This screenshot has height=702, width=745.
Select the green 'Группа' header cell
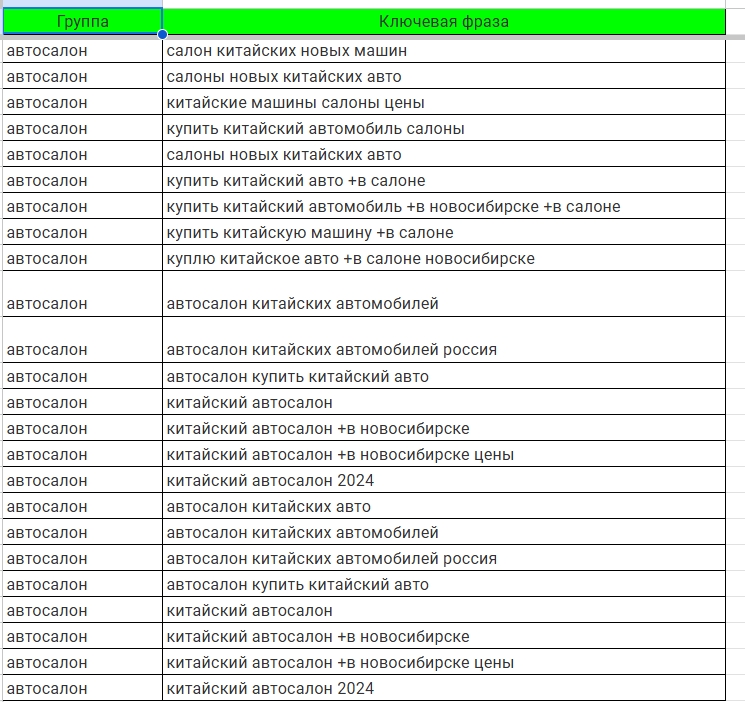82,21
